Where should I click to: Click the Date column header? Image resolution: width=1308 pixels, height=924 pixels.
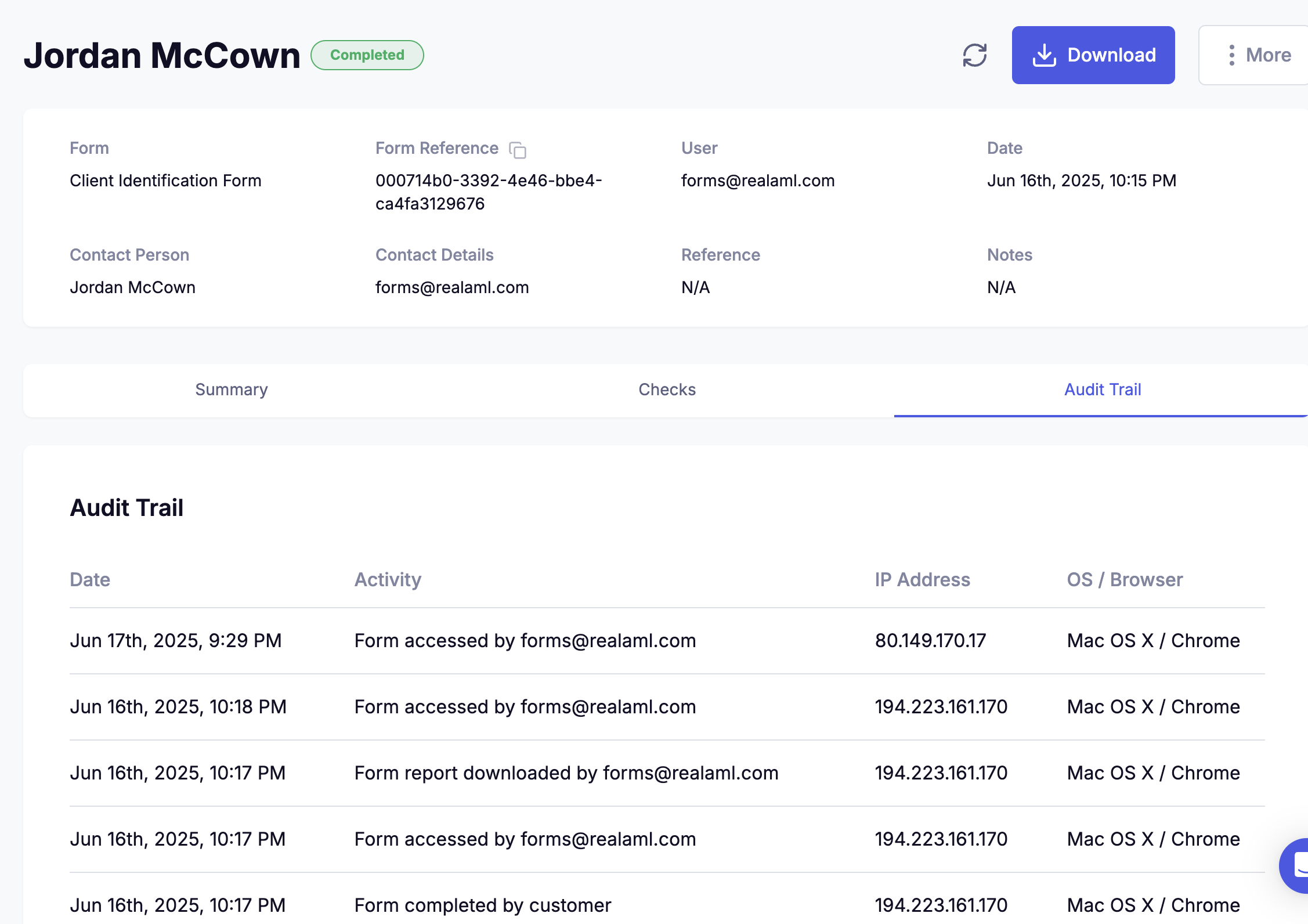coord(90,579)
